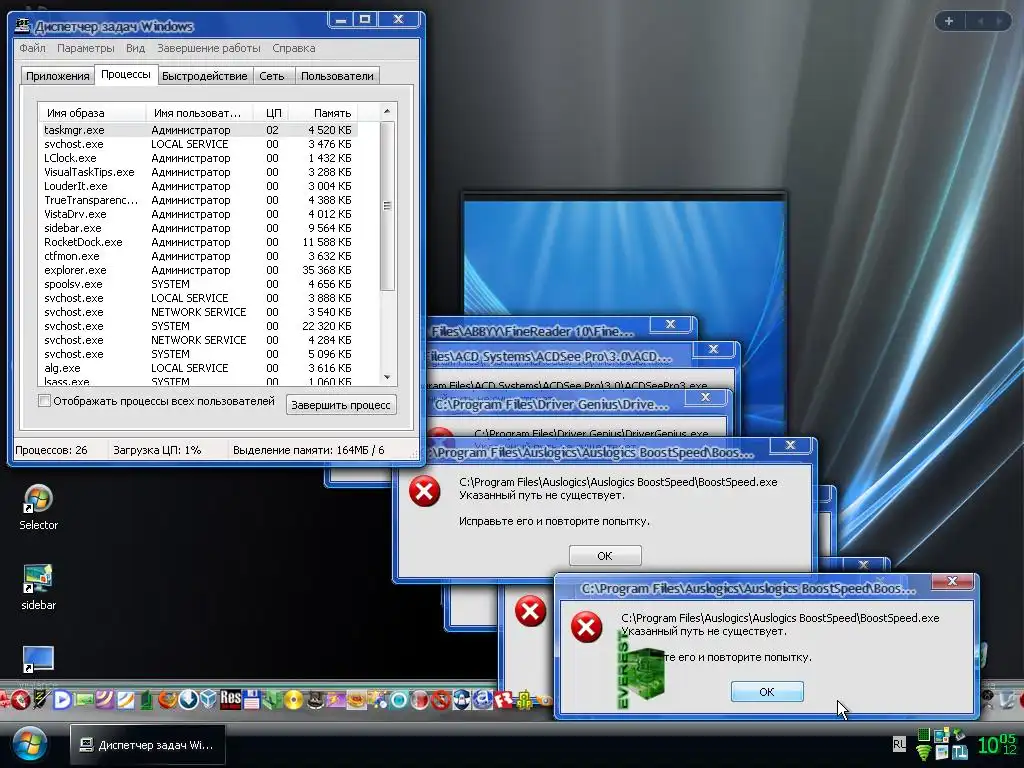Click the green taskbar clock
Image resolution: width=1024 pixels, height=768 pixels.
click(997, 744)
